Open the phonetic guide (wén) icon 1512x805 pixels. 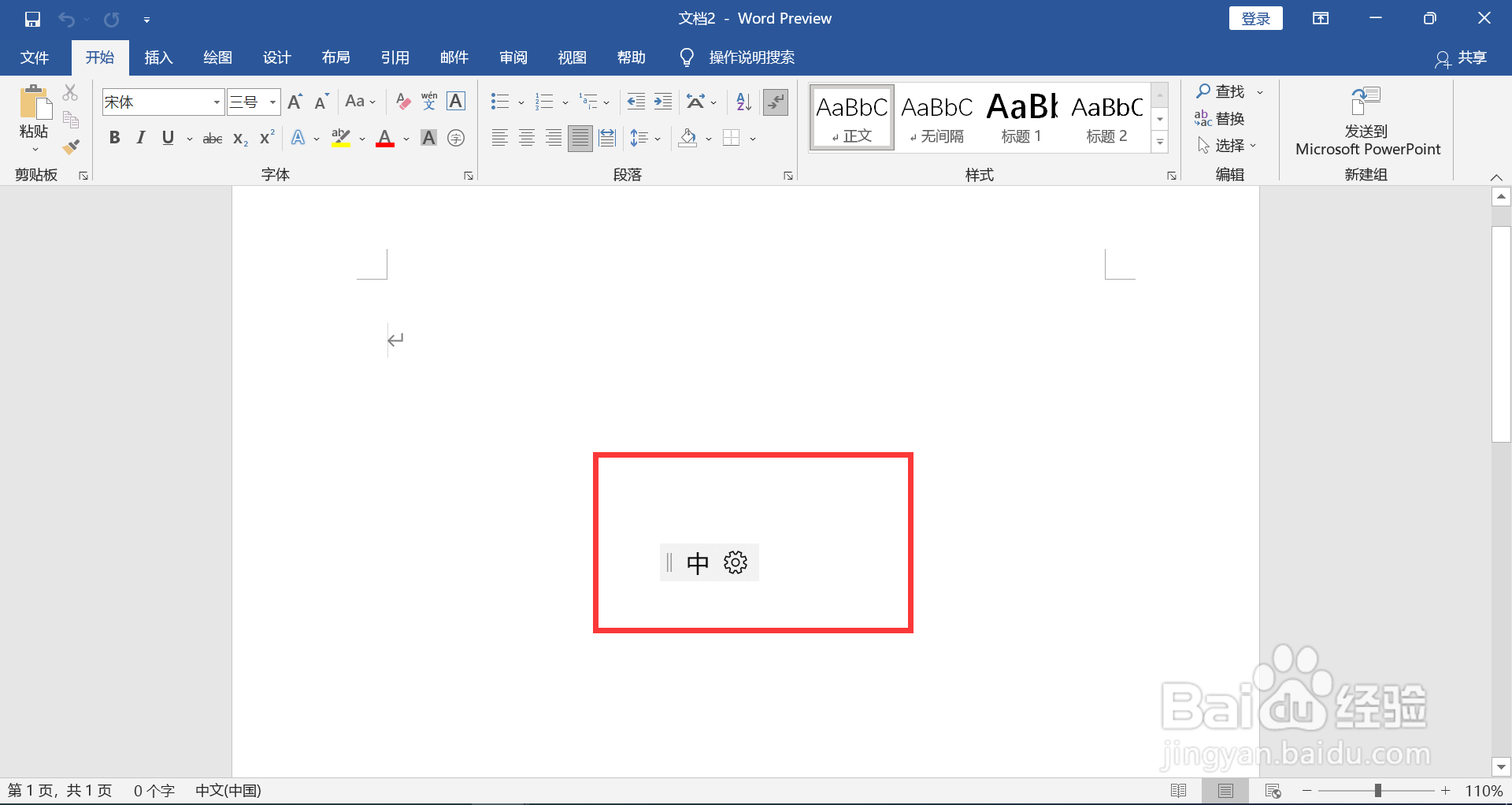pos(429,102)
